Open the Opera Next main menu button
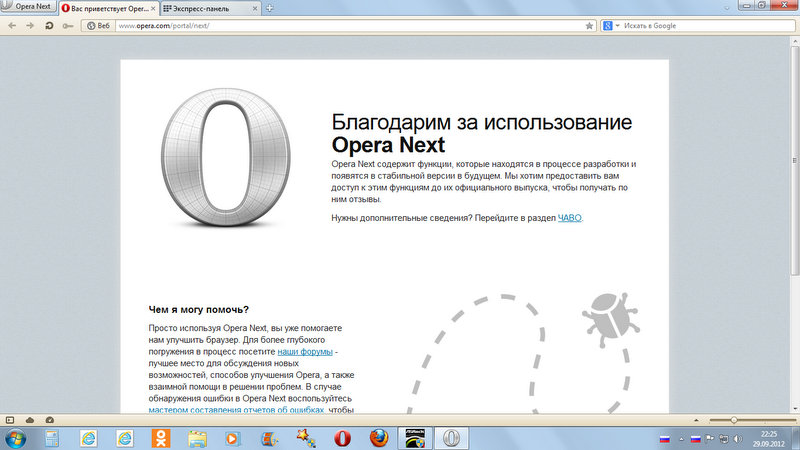Viewport: 800px width, 450px height. pyautogui.click(x=28, y=6)
